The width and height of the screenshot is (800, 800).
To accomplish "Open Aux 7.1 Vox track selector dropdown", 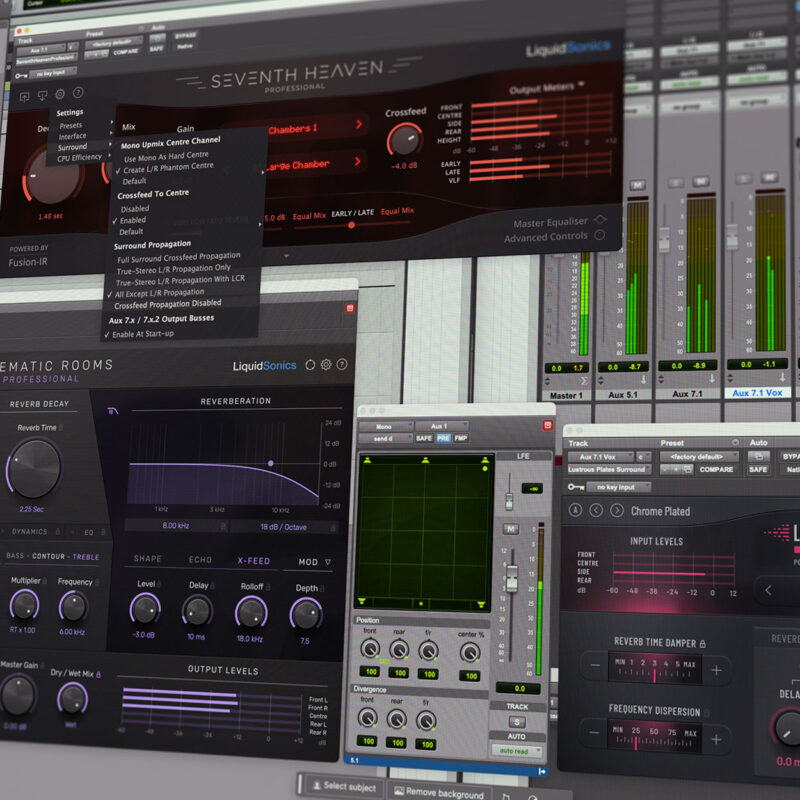I will pyautogui.click(x=601, y=457).
